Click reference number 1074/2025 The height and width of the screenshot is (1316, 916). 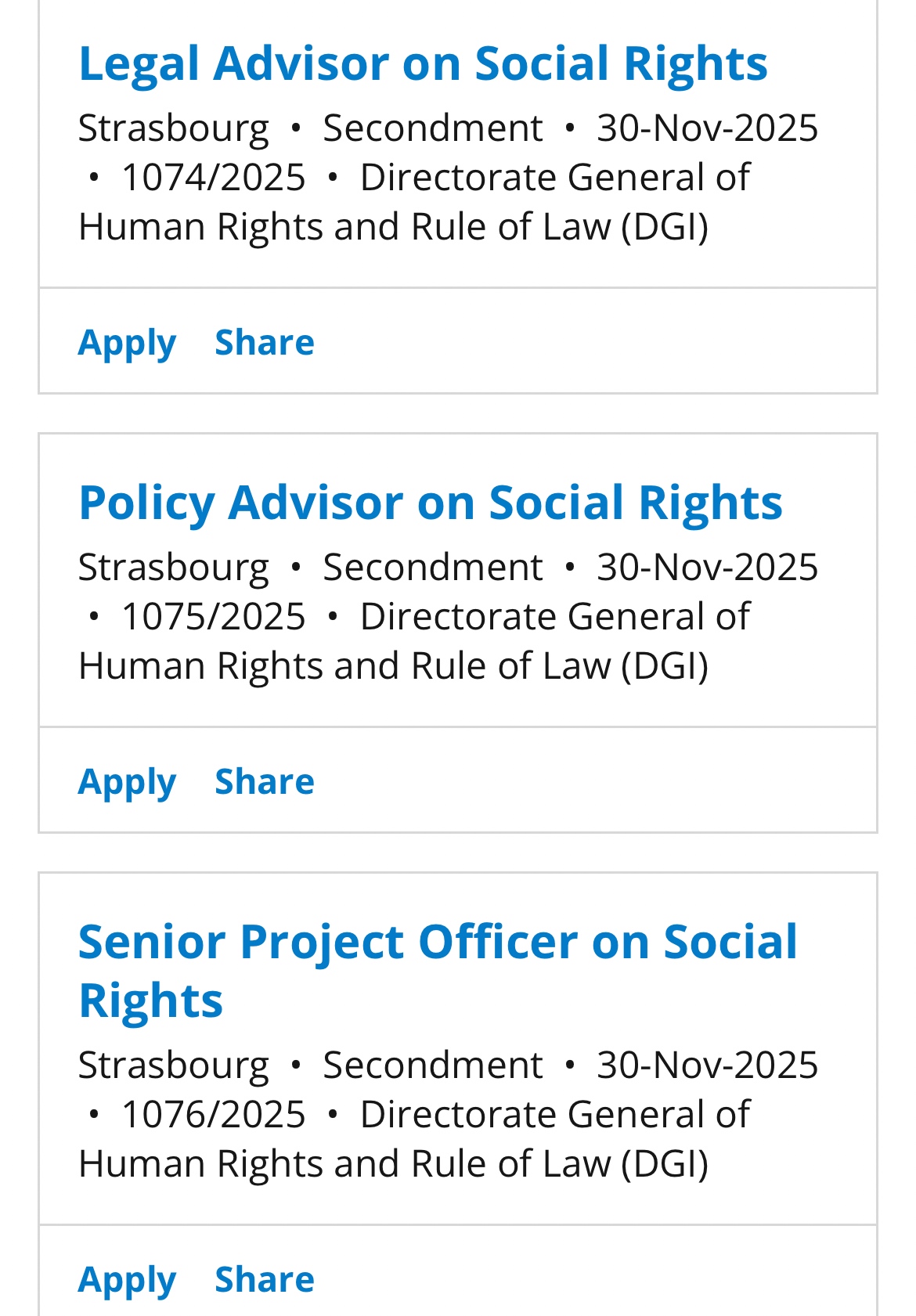[x=214, y=177]
